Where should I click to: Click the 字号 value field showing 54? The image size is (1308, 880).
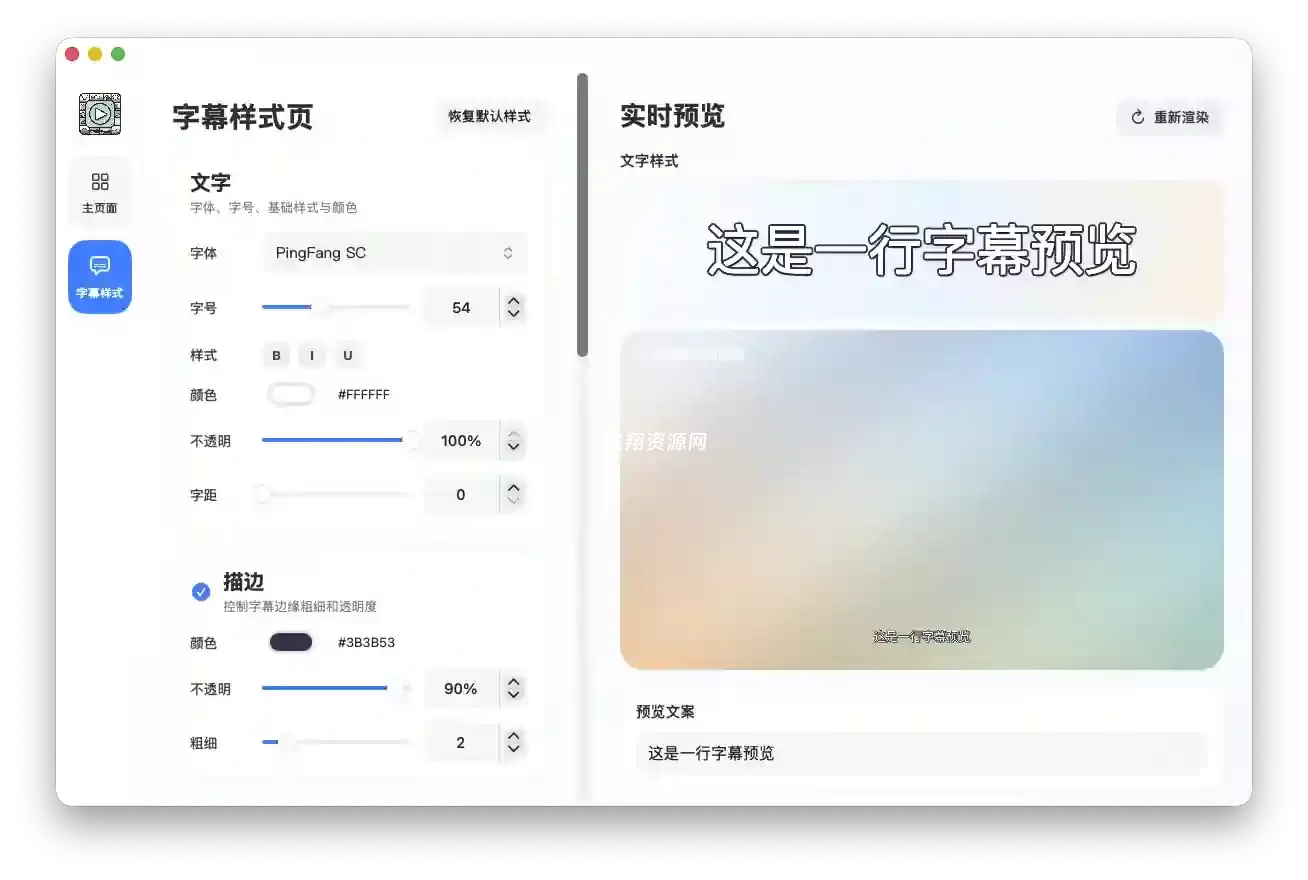[461, 307]
